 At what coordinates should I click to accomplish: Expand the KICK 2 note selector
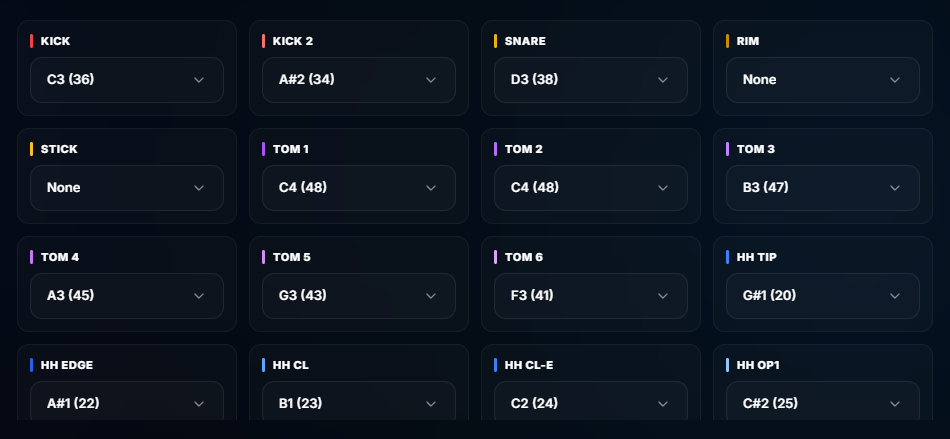[359, 80]
